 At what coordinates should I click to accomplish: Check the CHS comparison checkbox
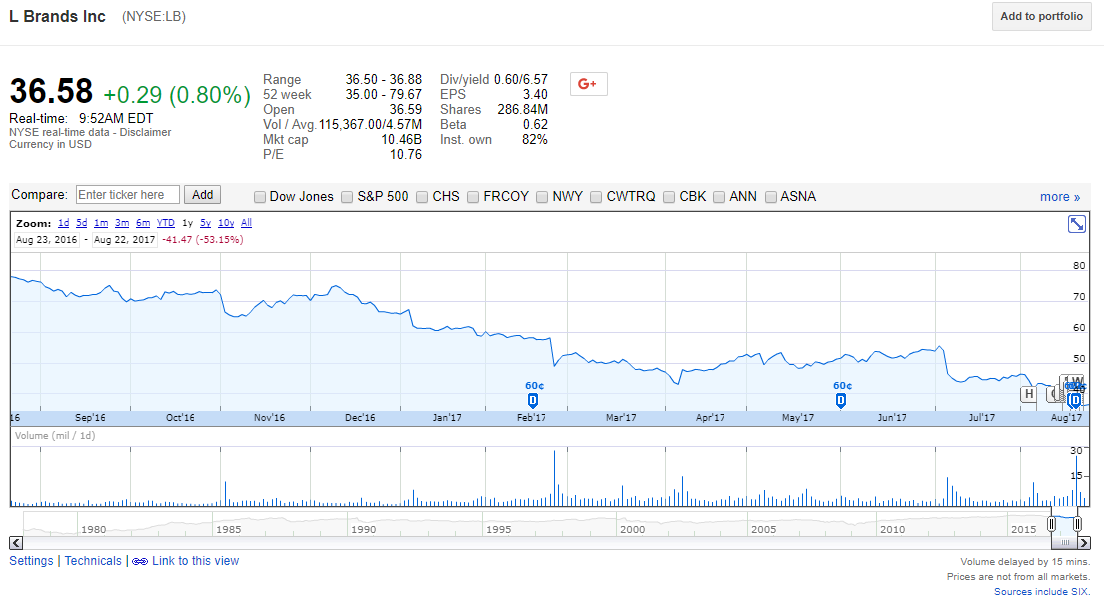pos(422,197)
